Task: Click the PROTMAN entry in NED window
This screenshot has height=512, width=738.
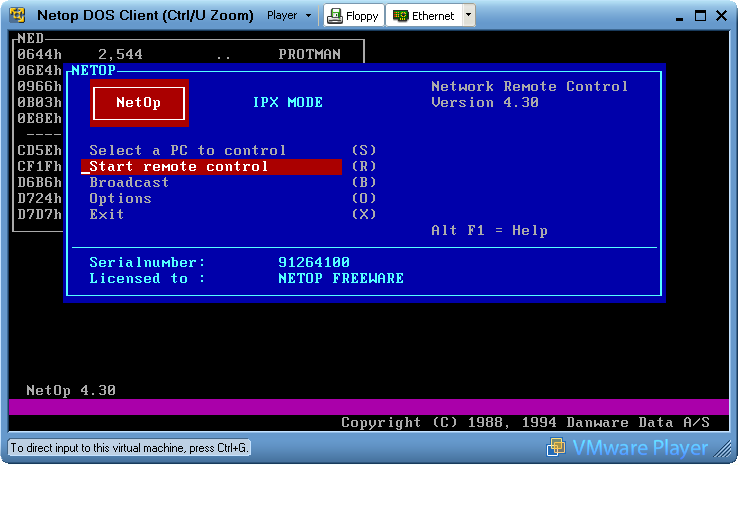Action: pos(309,54)
